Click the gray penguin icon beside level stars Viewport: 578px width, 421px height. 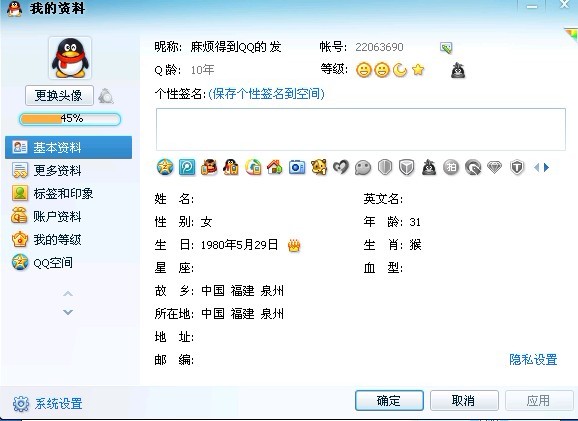click(x=458, y=70)
